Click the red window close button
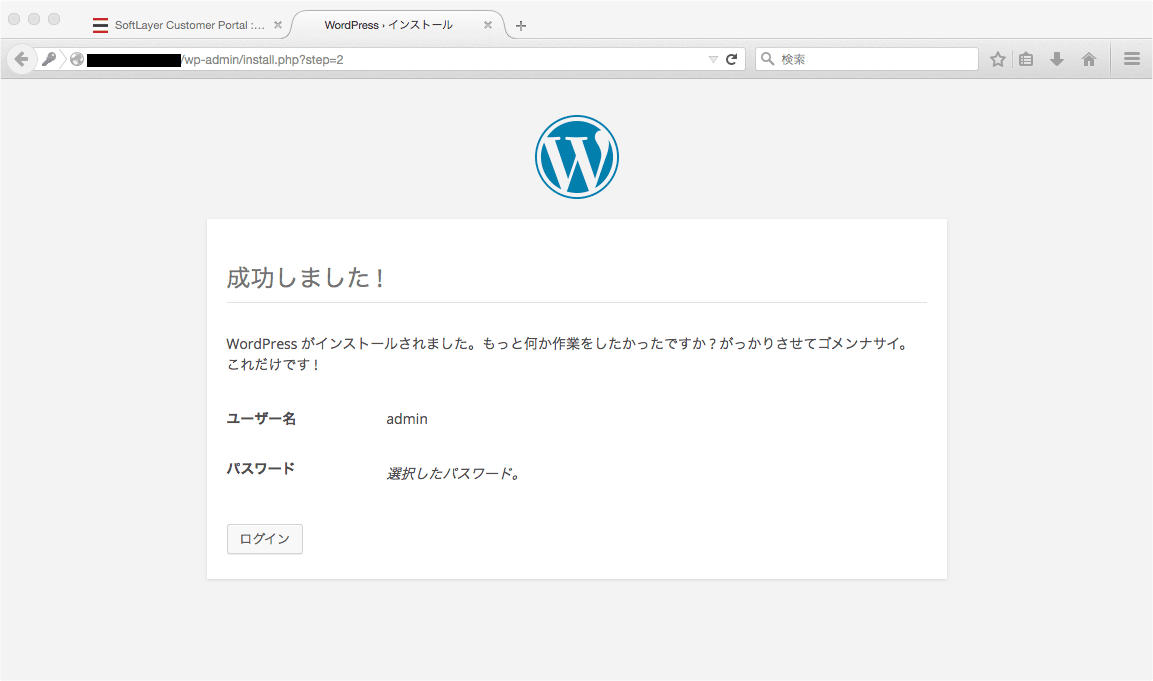1153x681 pixels. (x=14, y=19)
